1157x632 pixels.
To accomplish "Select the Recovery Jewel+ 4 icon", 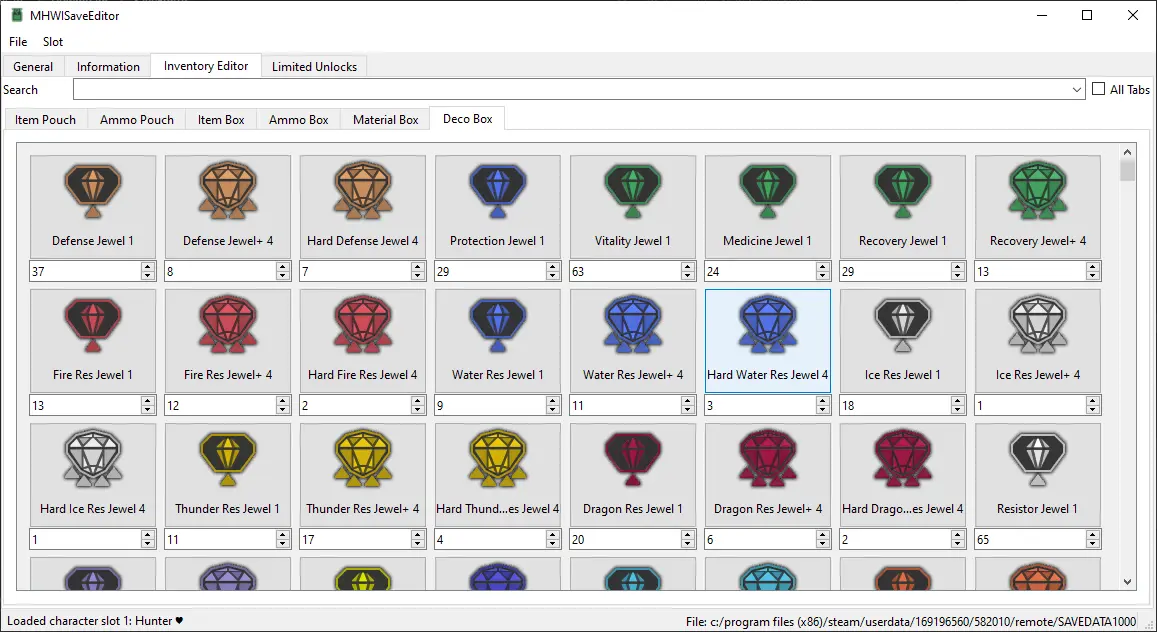I will click(x=1038, y=190).
